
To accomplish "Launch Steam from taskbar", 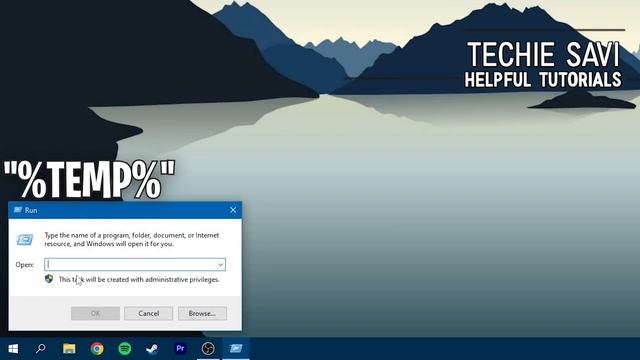I will point(152,349).
